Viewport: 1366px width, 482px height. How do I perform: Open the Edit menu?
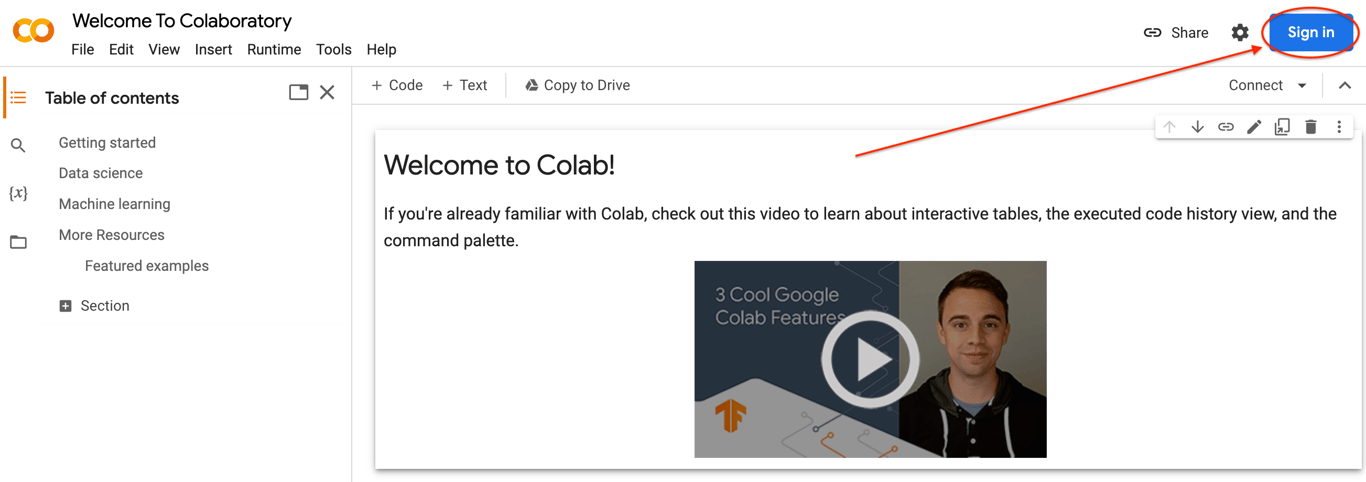tap(121, 49)
